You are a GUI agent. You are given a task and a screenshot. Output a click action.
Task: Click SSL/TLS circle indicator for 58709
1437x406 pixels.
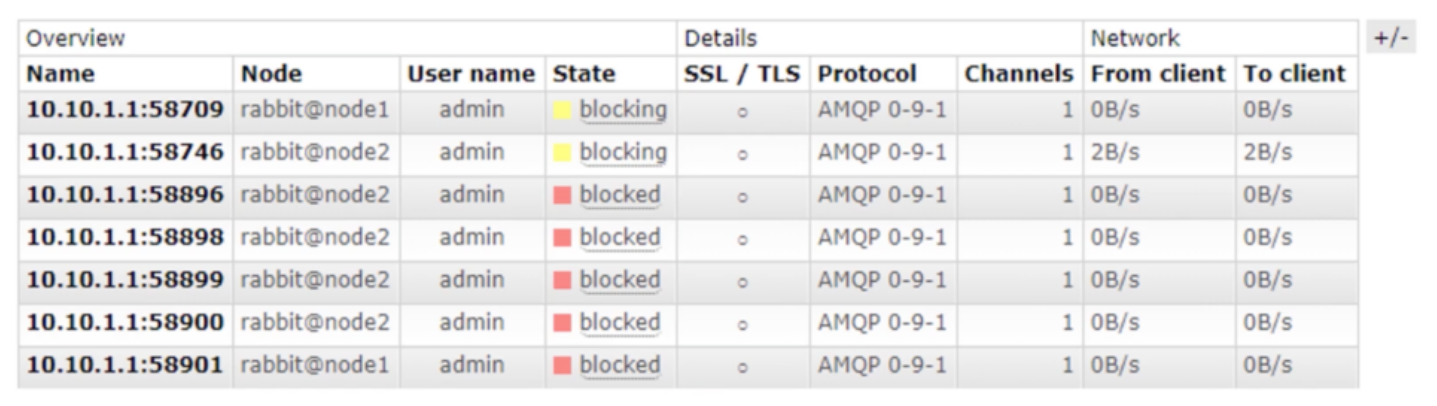click(x=742, y=112)
